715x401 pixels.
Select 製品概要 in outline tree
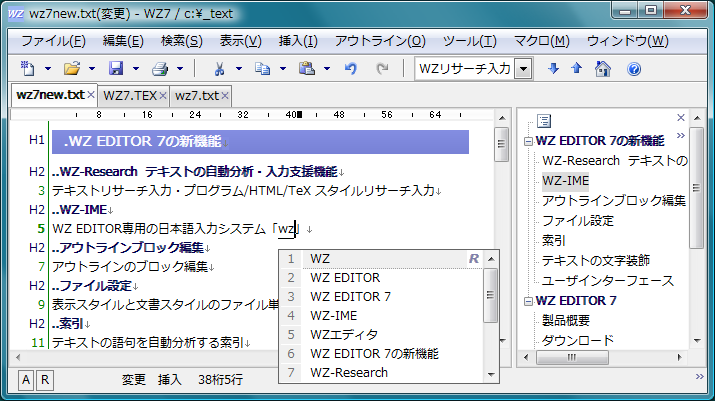pyautogui.click(x=566, y=321)
